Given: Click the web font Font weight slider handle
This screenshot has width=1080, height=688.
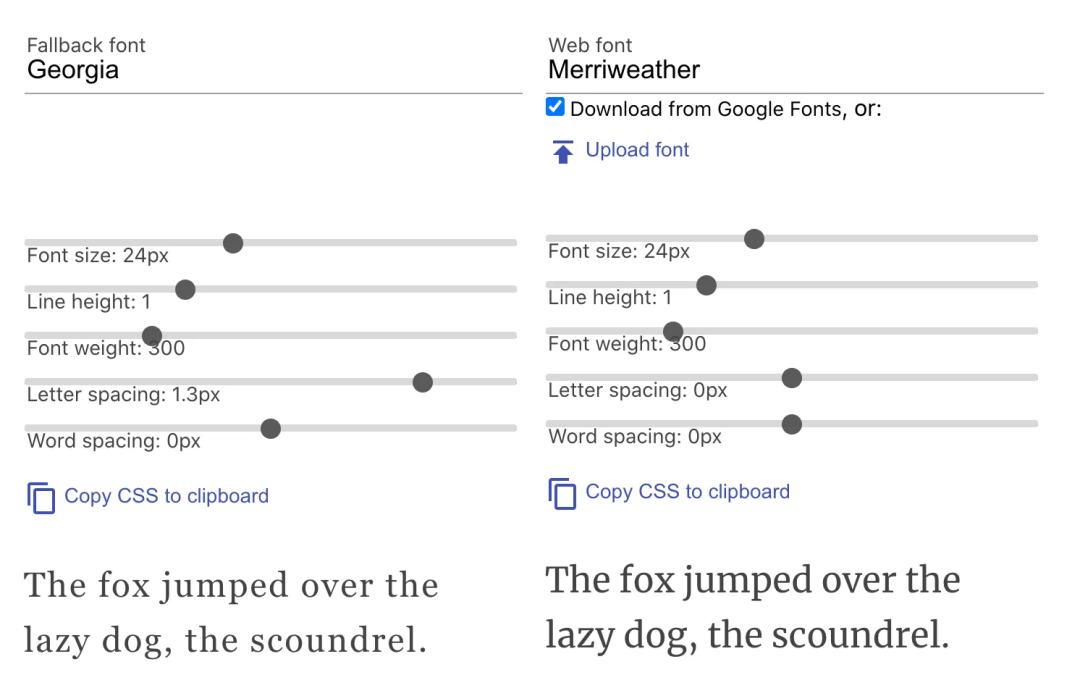Looking at the screenshot, I should 673,332.
